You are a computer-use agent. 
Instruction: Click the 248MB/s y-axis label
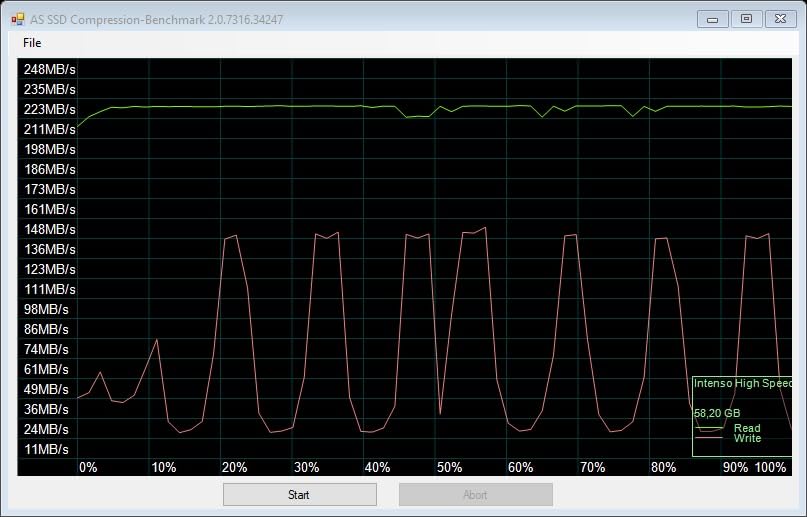(49, 69)
